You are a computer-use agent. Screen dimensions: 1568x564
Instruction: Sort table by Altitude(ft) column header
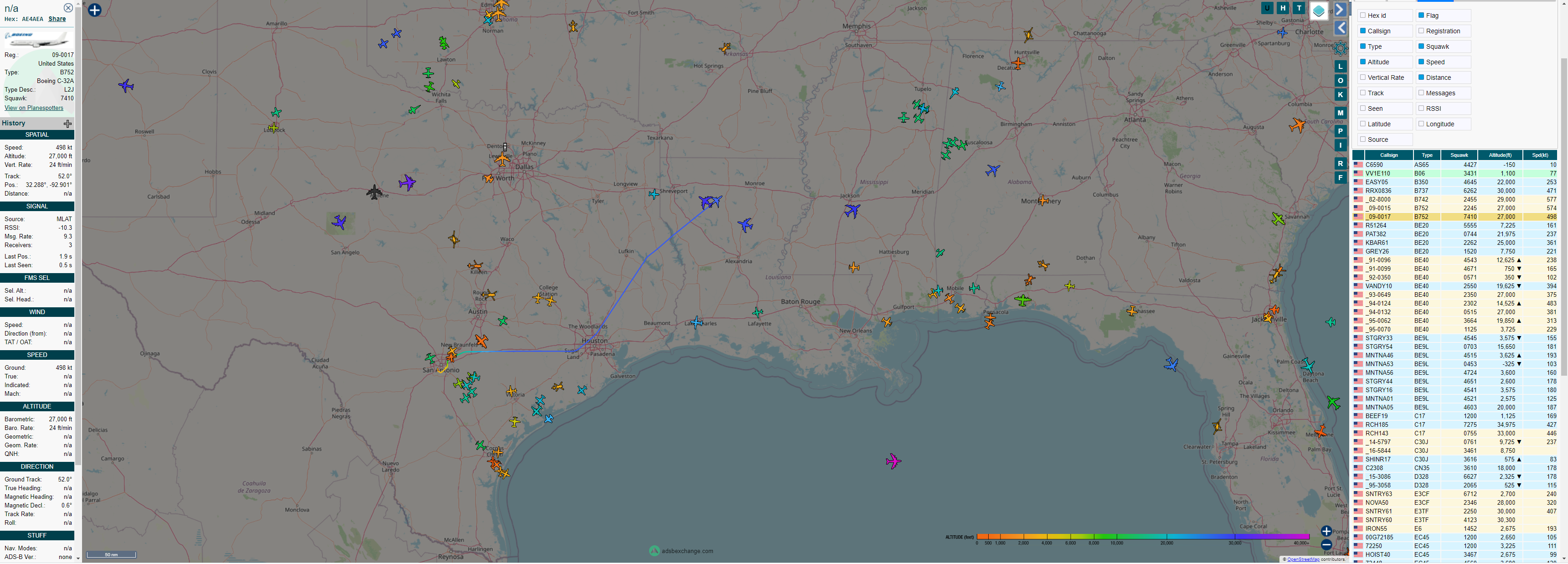coord(1500,155)
